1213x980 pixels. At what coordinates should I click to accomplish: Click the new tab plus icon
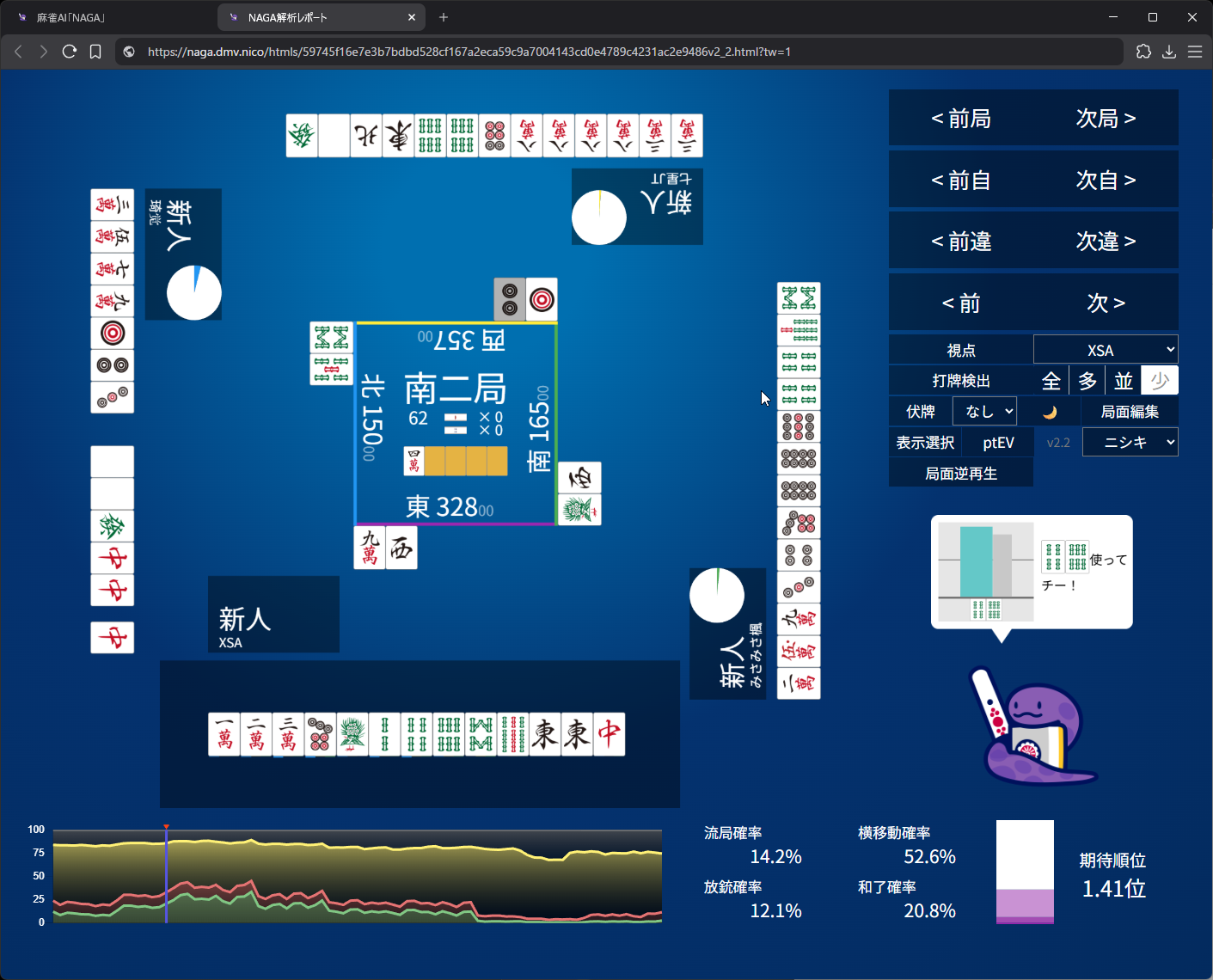[x=444, y=17]
